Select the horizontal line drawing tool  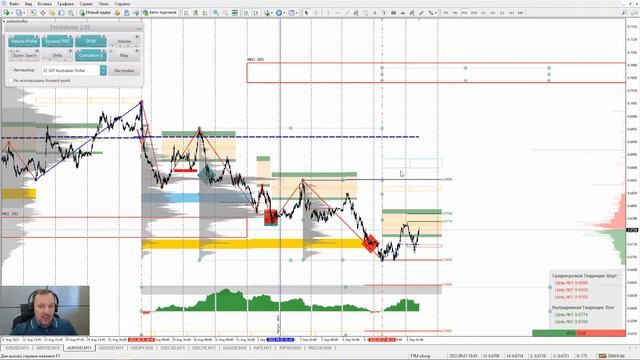pos(338,13)
